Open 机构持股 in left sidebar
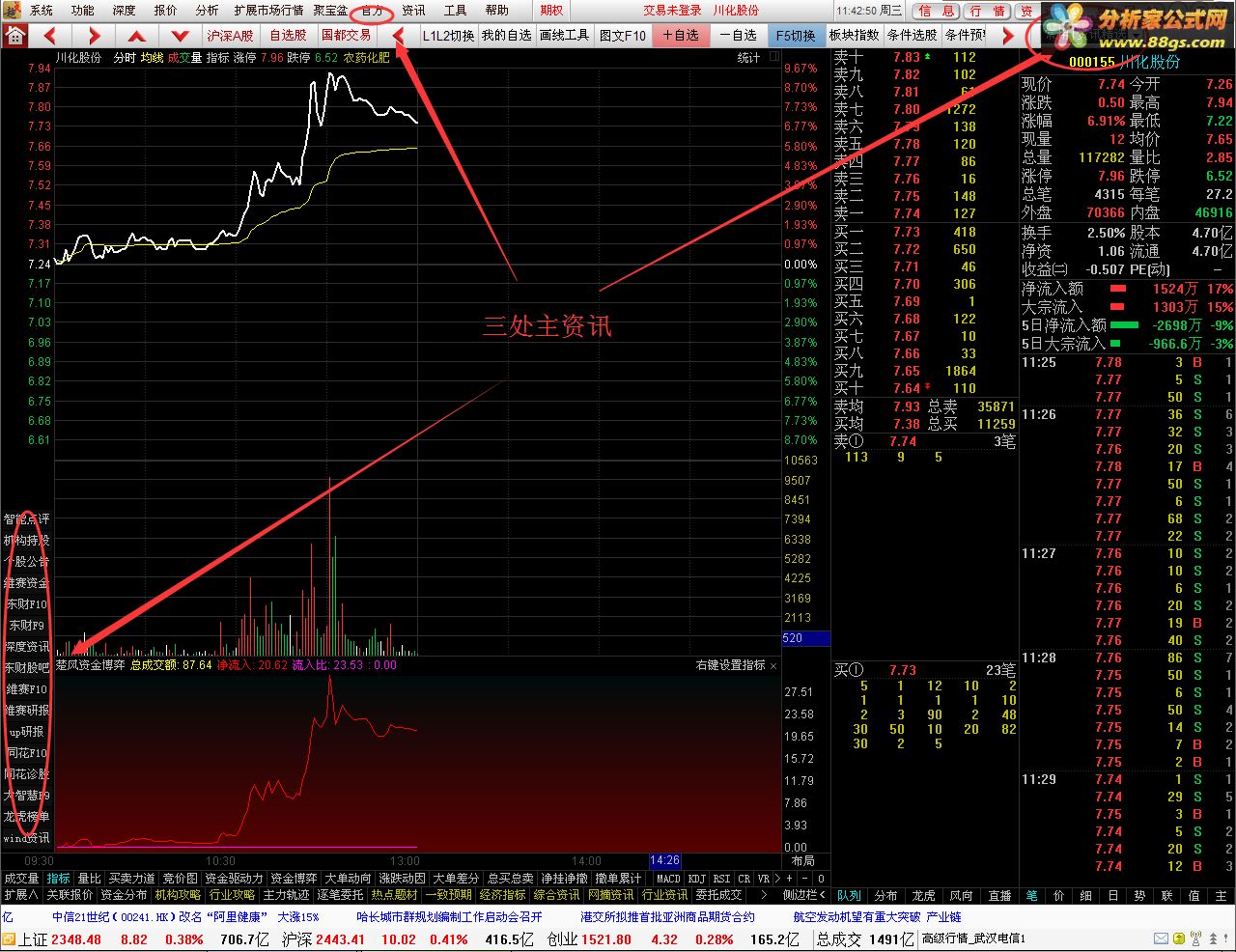 click(x=27, y=541)
